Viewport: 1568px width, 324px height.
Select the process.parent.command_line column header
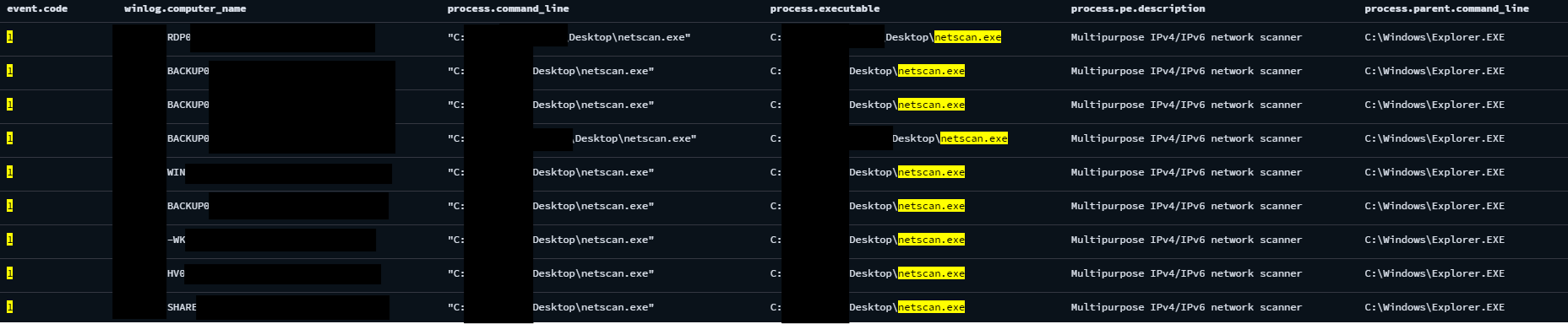[x=1446, y=8]
